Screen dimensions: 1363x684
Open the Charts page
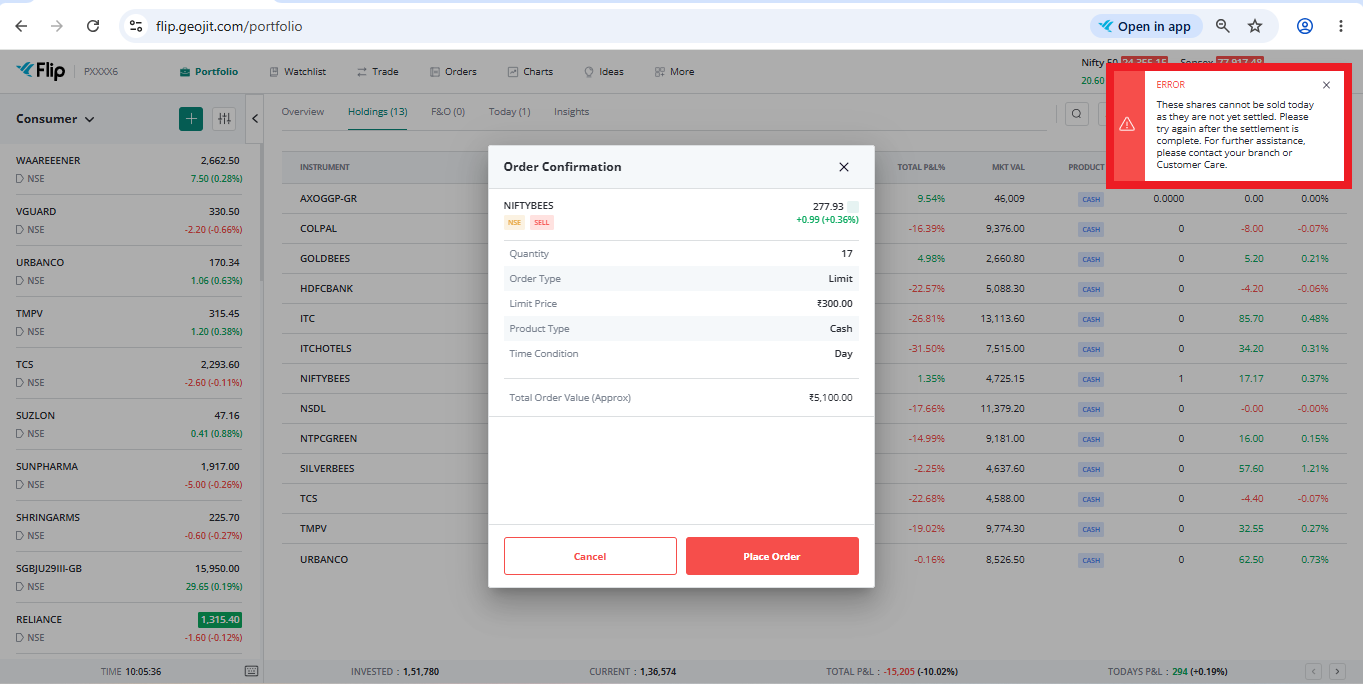pyautogui.click(x=530, y=72)
